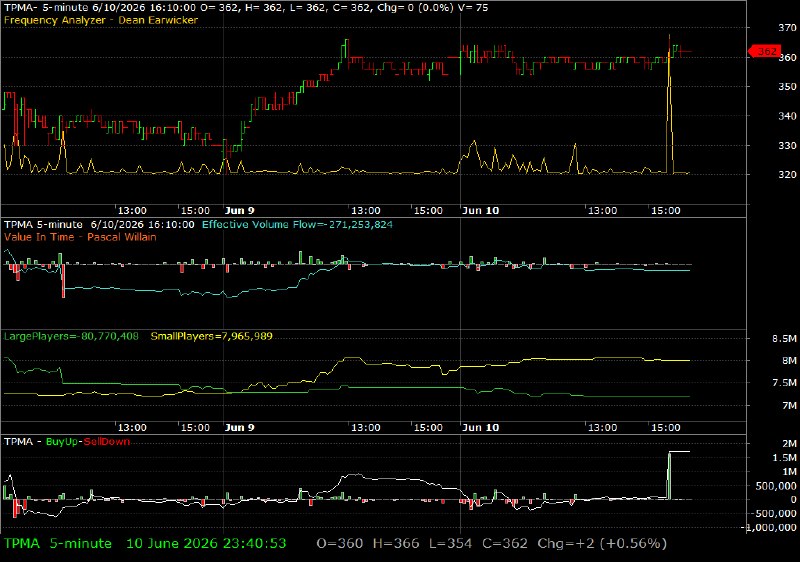Click the 7.5M axis label
800x562 pixels.
785,382
